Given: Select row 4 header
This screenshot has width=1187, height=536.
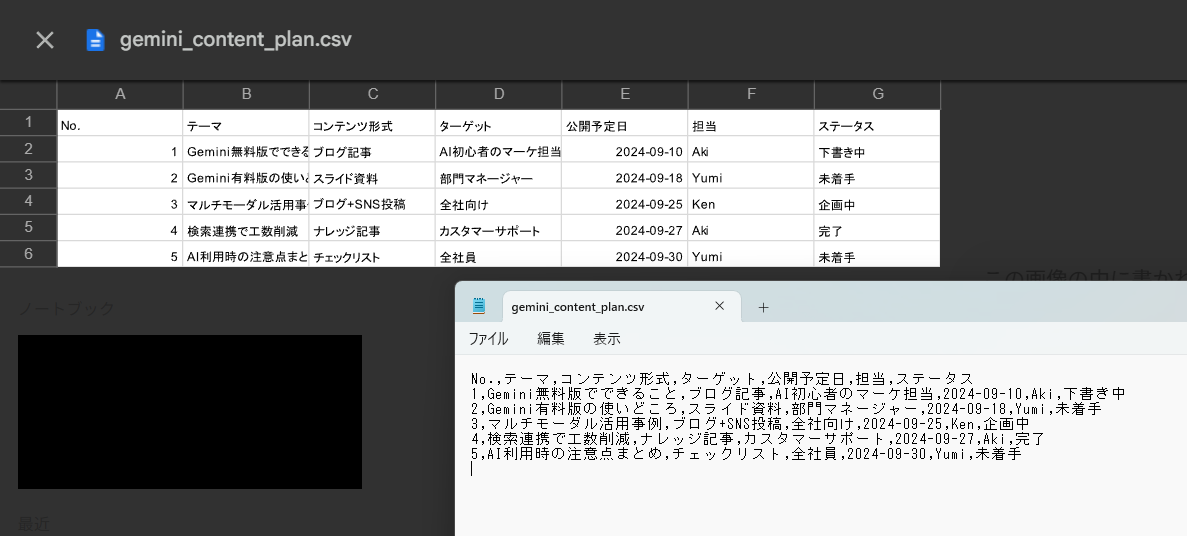Looking at the screenshot, I should (x=28, y=201).
